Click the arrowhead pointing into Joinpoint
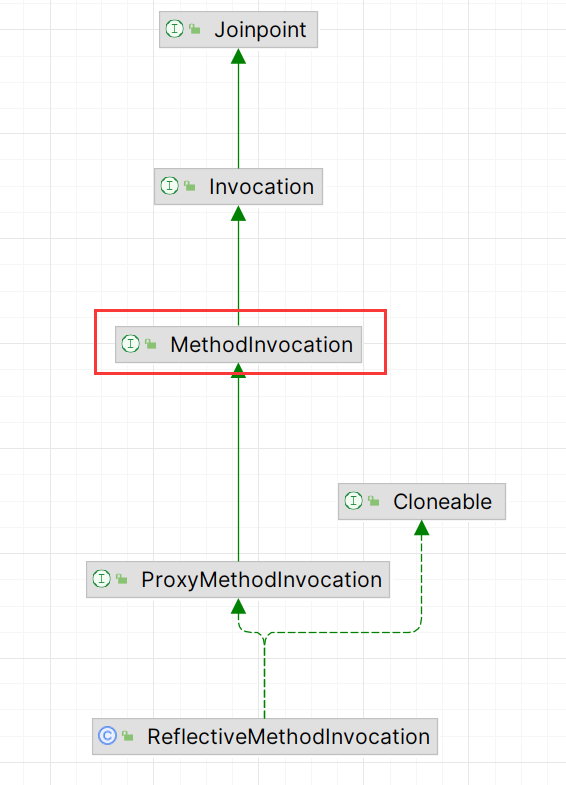 click(x=239, y=56)
